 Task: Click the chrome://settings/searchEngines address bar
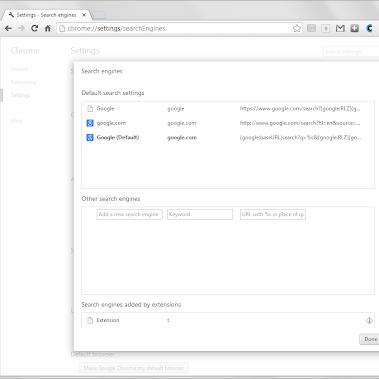point(179,28)
